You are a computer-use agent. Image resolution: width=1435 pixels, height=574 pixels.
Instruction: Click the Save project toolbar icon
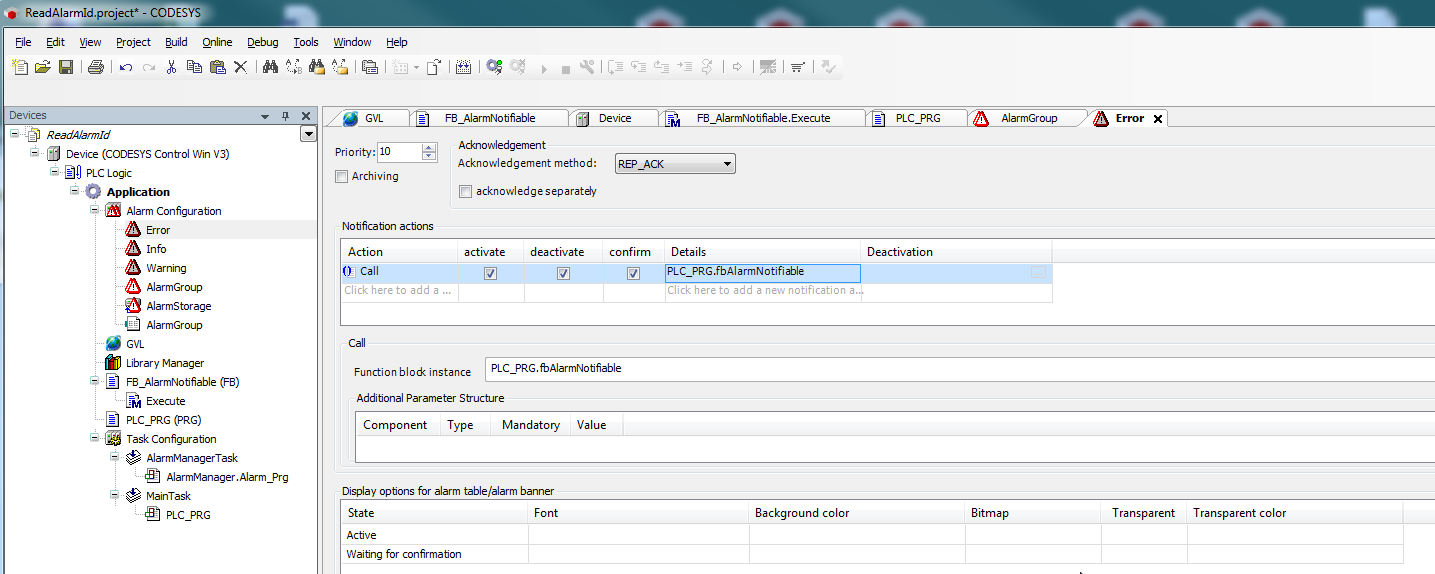66,67
